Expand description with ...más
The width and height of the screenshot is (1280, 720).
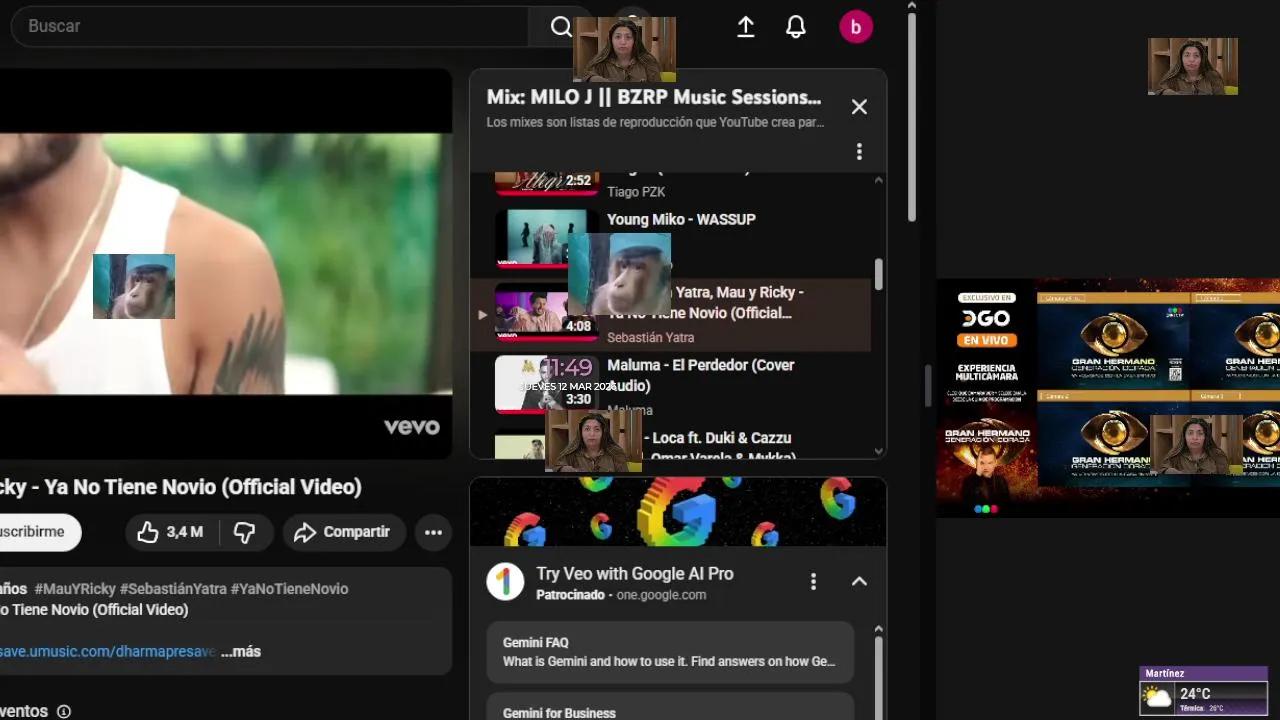(241, 652)
